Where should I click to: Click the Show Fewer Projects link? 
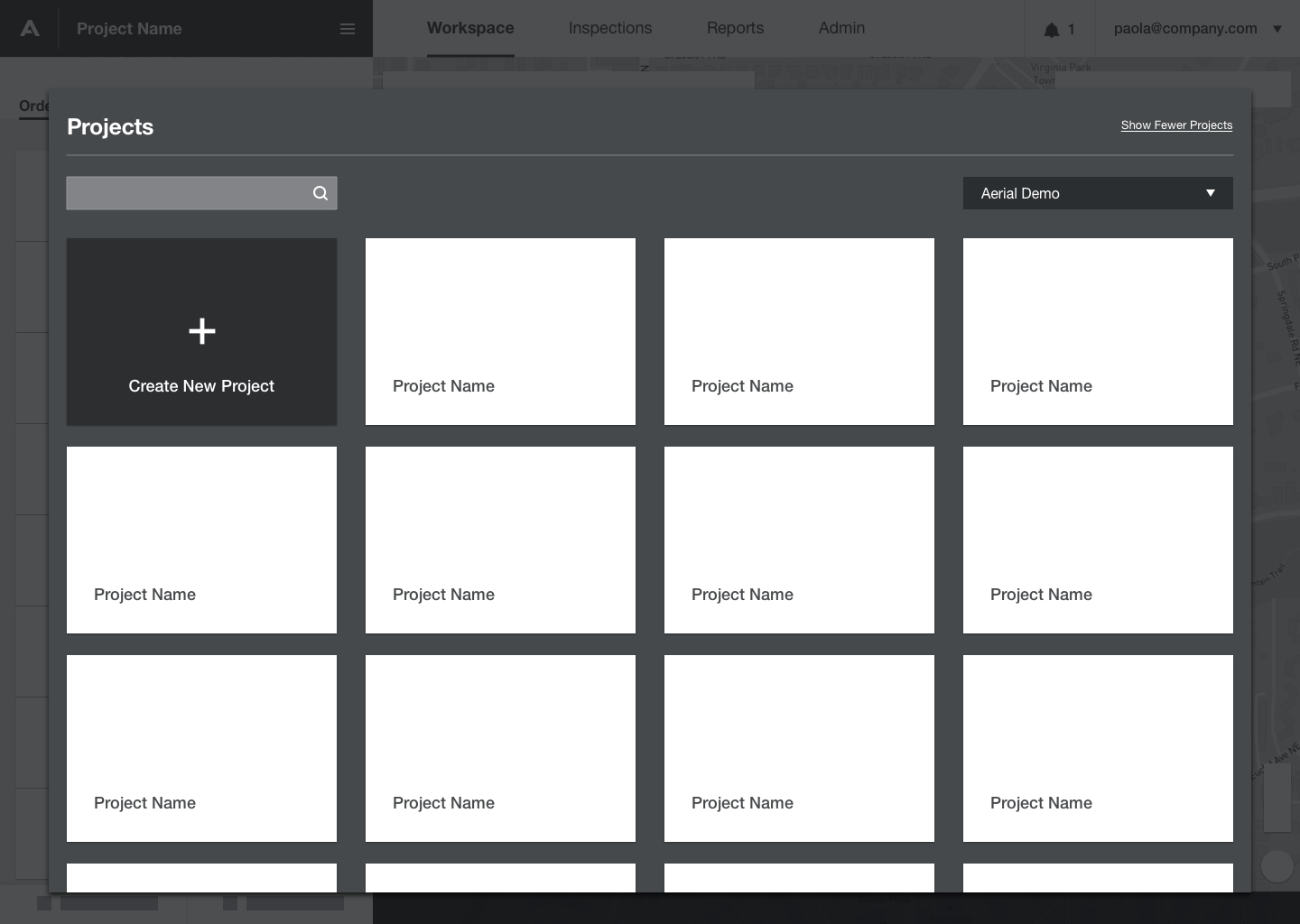tap(1176, 125)
